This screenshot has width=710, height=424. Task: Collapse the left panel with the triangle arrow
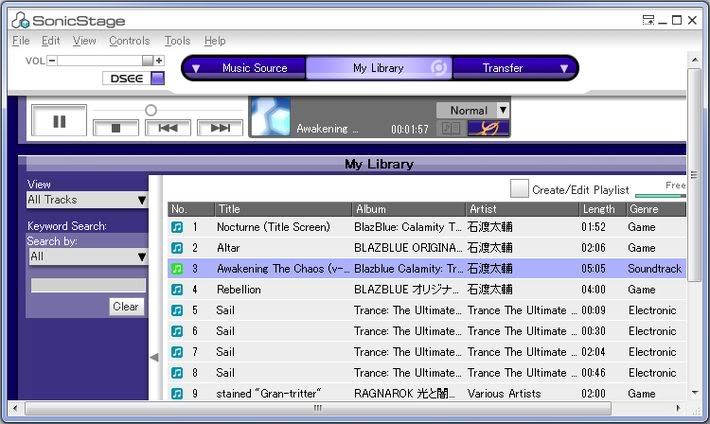(x=154, y=357)
